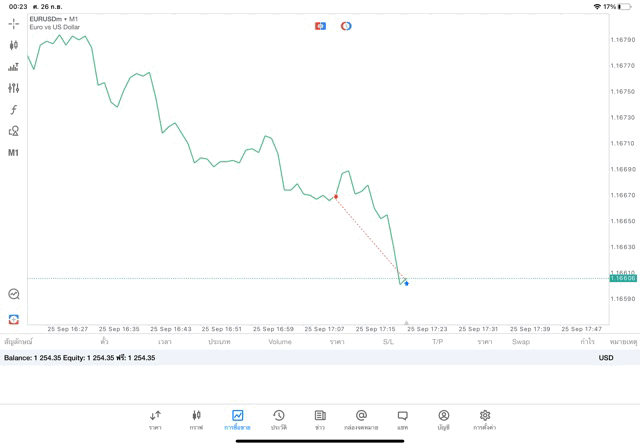Open the candlestick chart type icon
The image size is (640, 447).
click(x=14, y=45)
